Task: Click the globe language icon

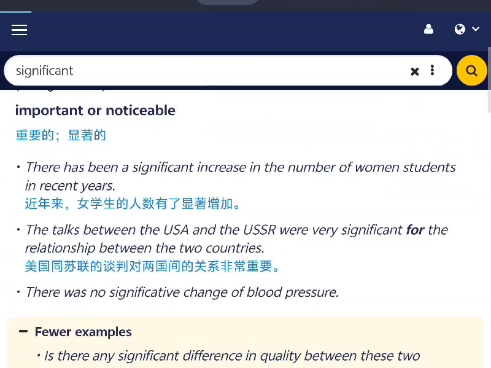Action: tap(460, 29)
